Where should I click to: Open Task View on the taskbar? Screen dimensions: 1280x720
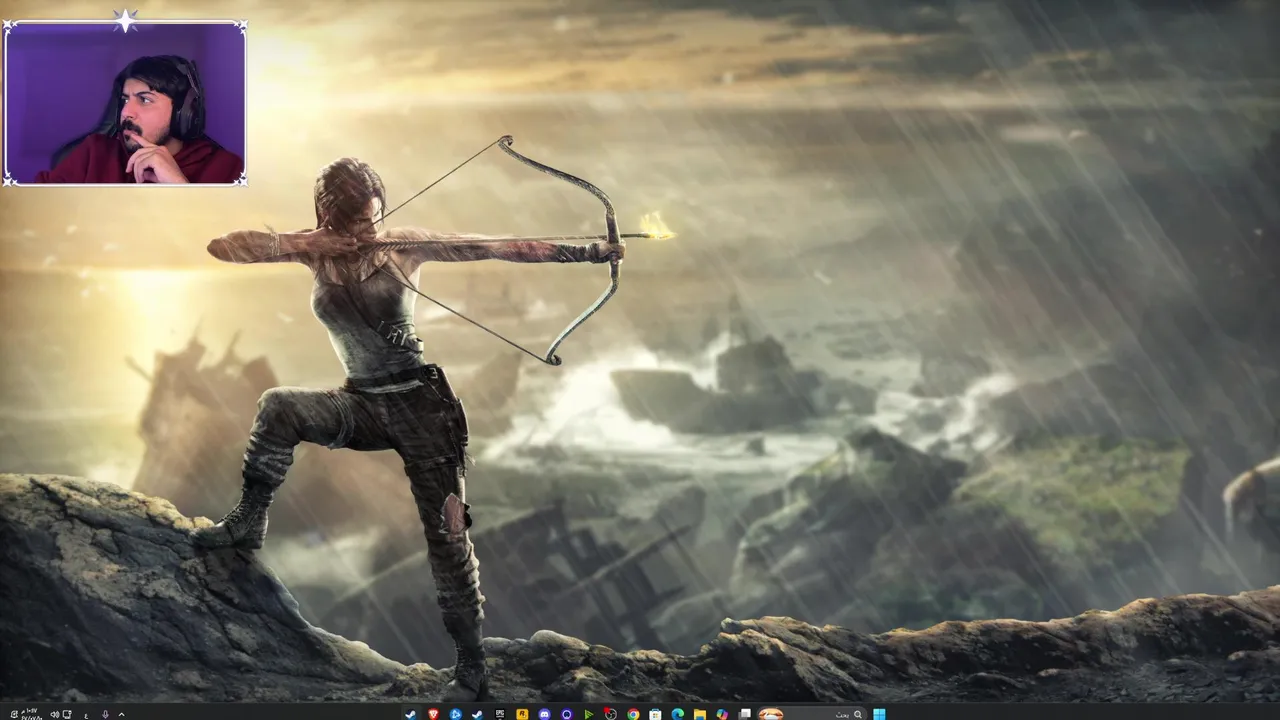pos(745,714)
